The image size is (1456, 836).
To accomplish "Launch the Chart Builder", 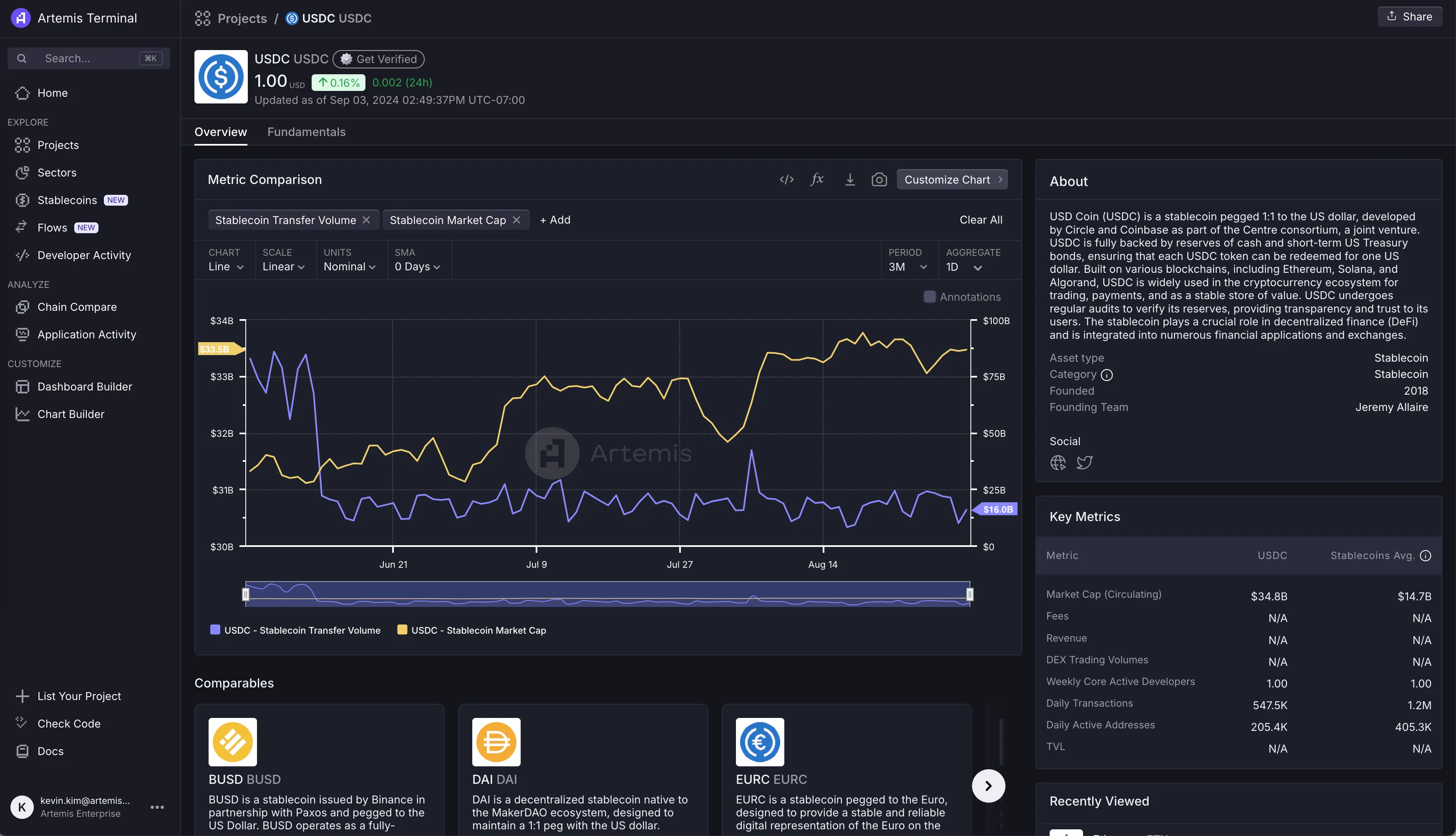I will point(71,415).
